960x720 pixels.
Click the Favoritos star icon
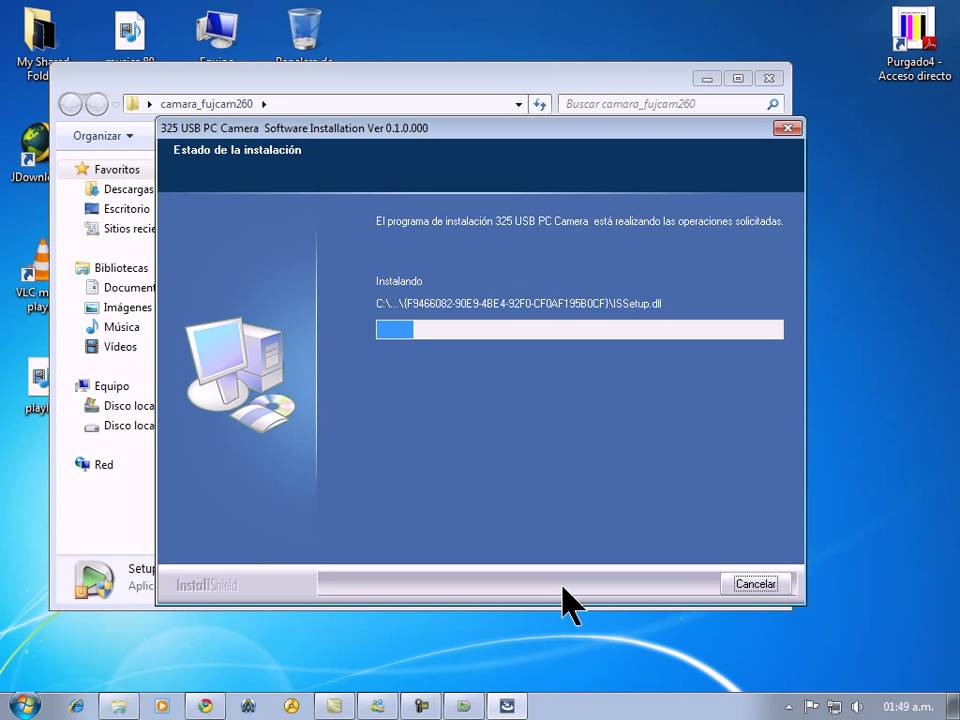82,169
